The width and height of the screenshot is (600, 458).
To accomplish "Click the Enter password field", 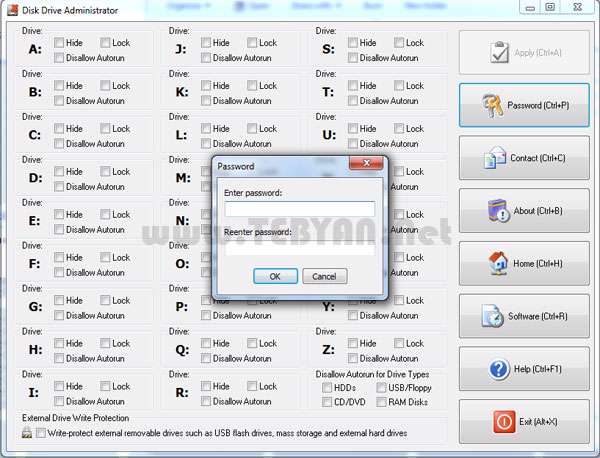I will pos(300,209).
